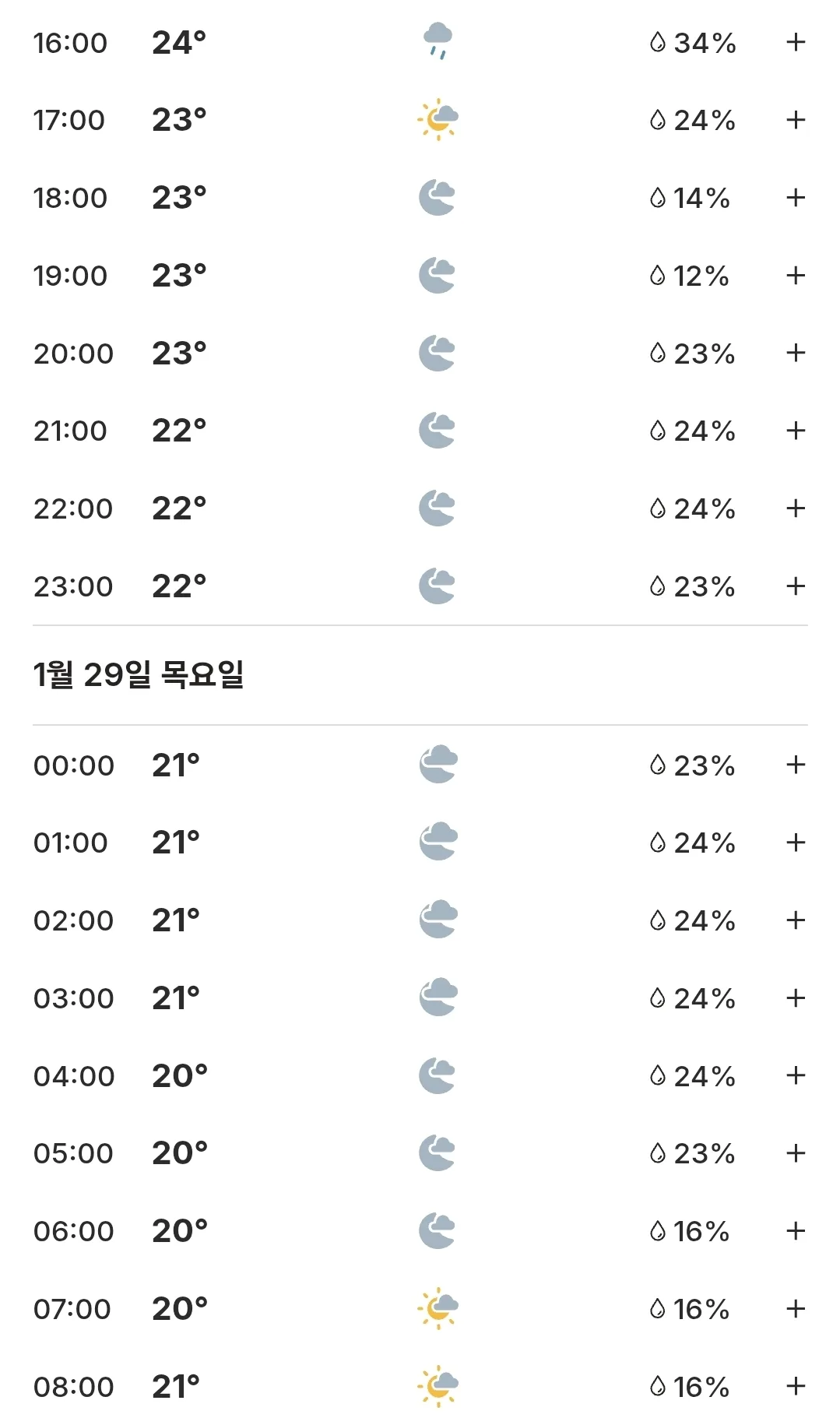
Task: Tap the cloudy night icon at 18:00
Action: point(438,198)
